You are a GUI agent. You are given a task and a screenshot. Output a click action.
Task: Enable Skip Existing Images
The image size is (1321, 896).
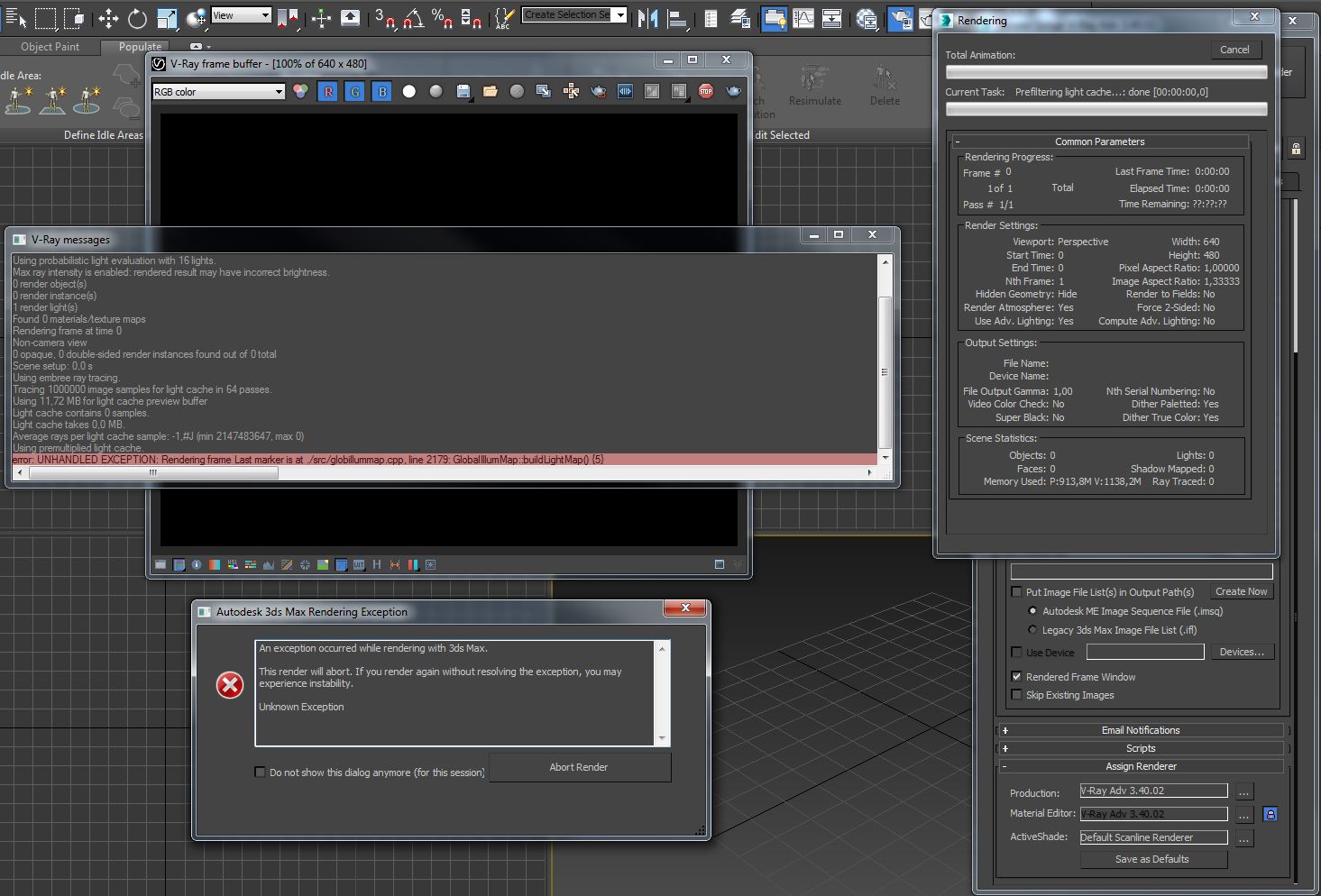coord(1017,695)
